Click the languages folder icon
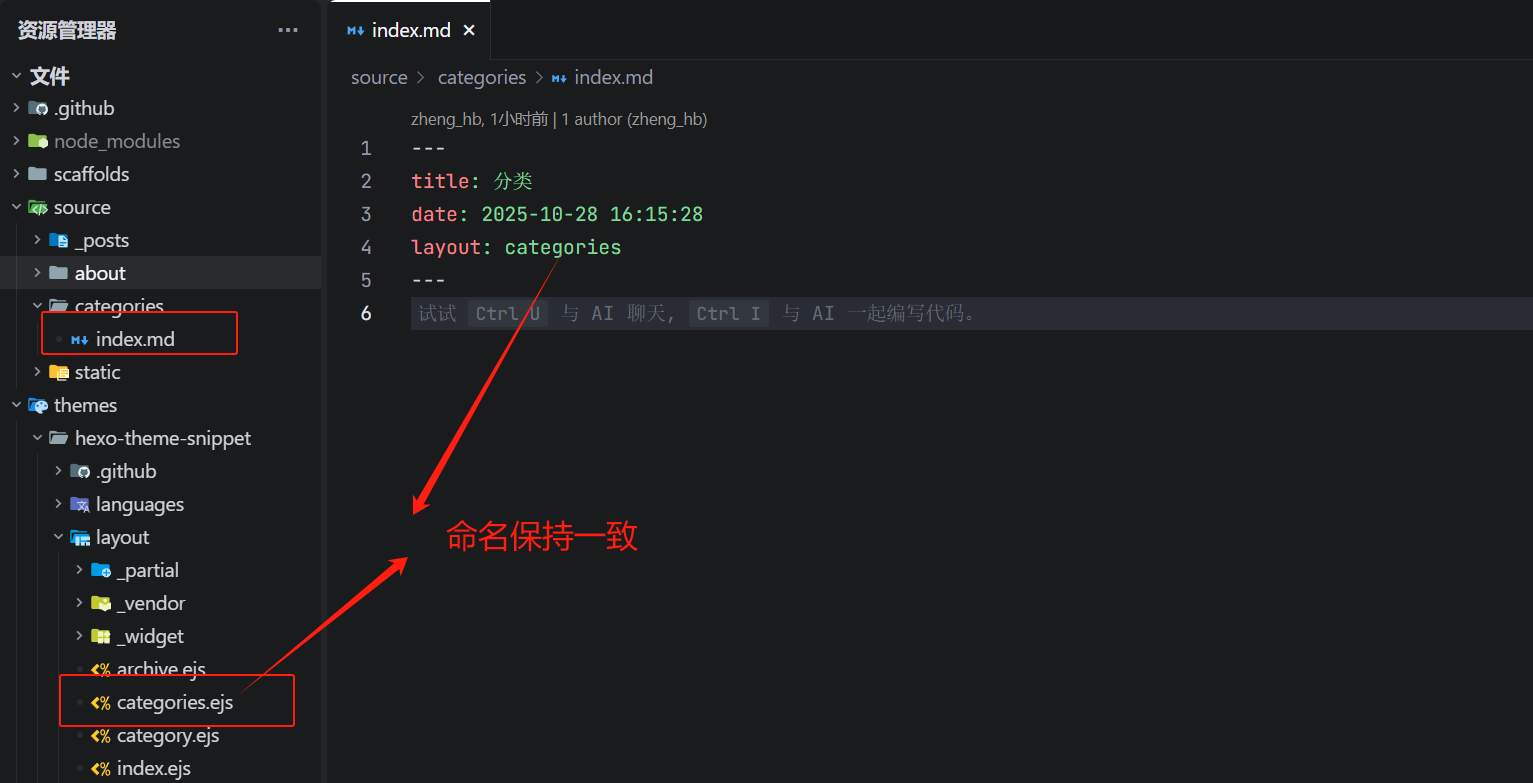This screenshot has width=1533, height=783. pos(80,504)
